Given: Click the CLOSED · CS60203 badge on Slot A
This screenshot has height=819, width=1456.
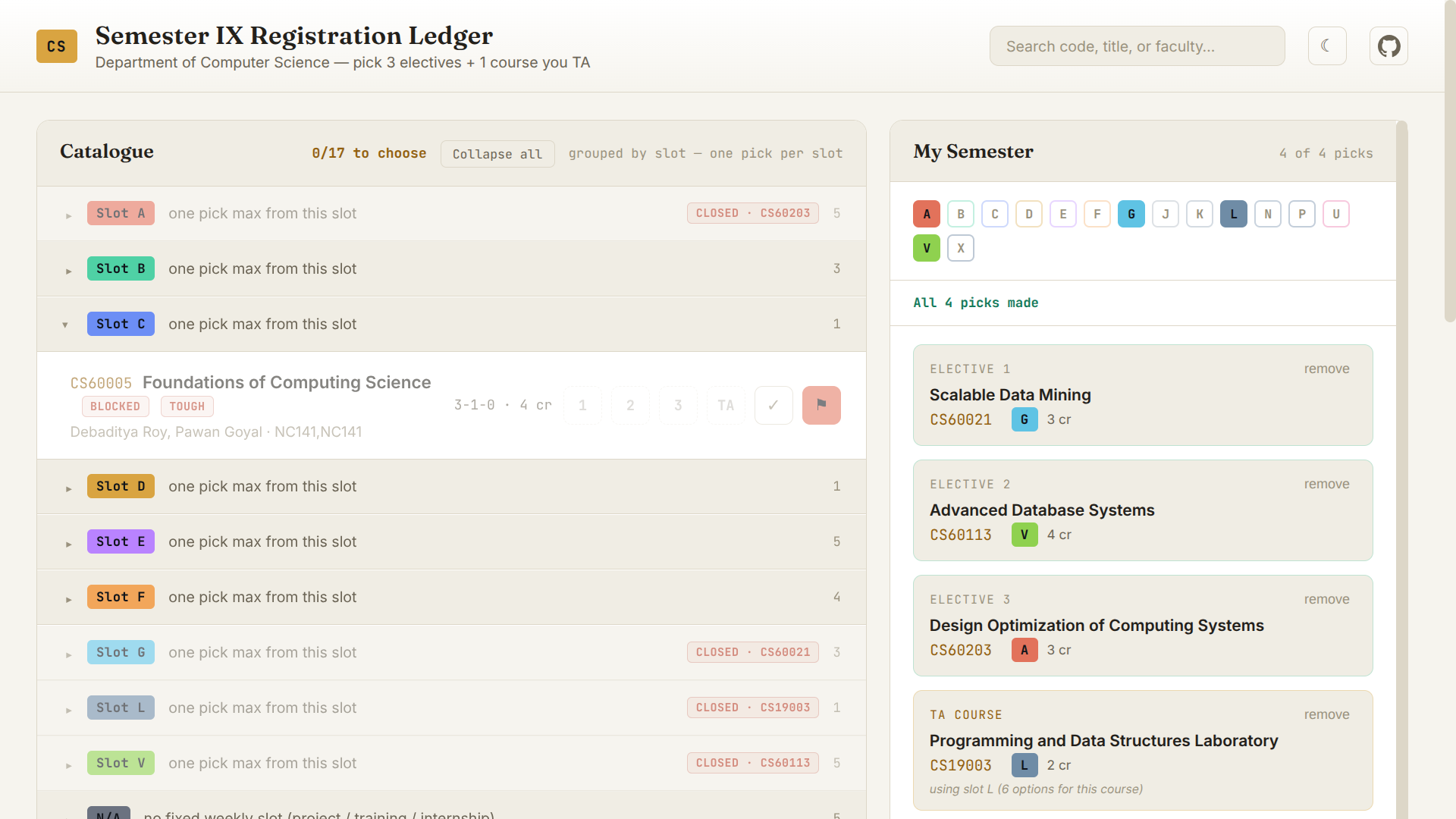Looking at the screenshot, I should pyautogui.click(x=753, y=213).
